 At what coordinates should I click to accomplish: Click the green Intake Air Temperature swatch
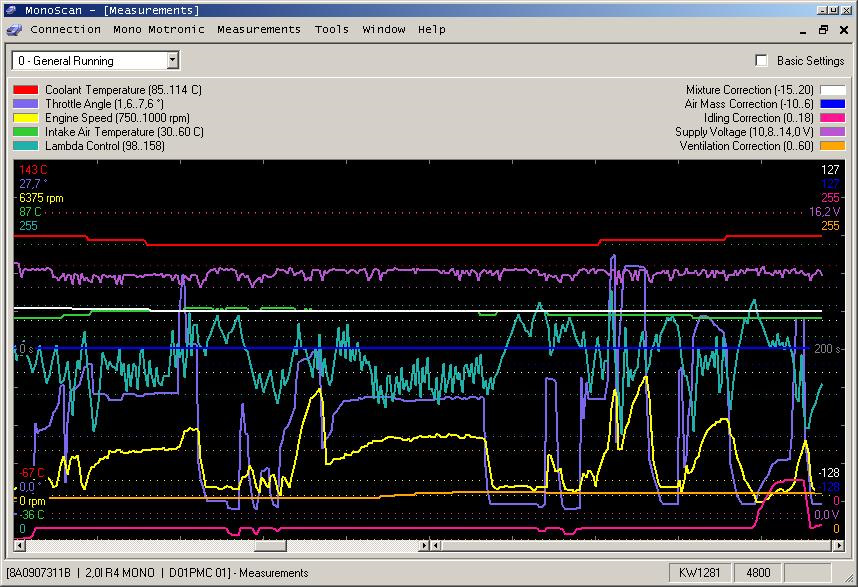click(26, 132)
